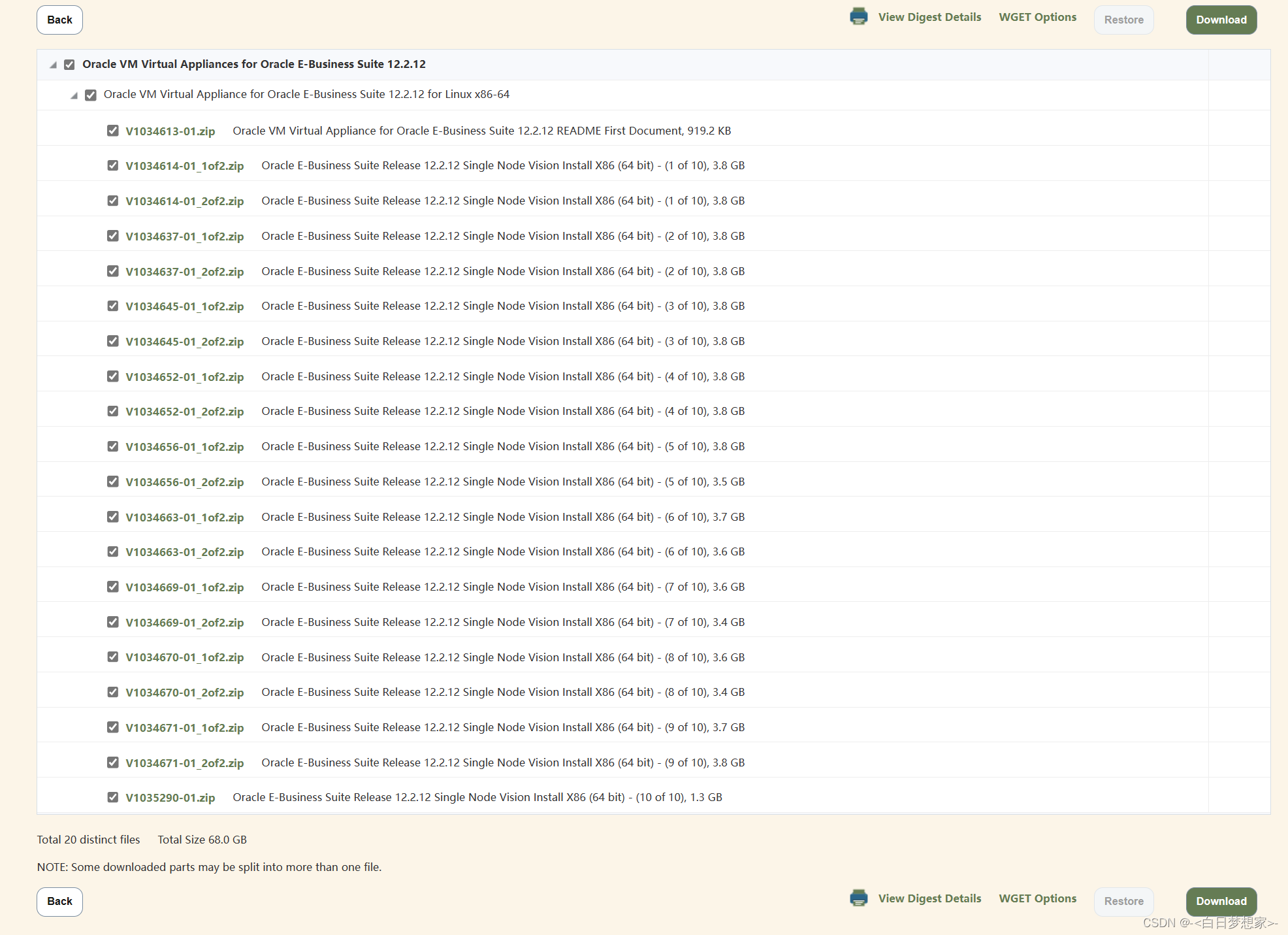
Task: Open WGET Options at the top
Action: click(x=1037, y=16)
